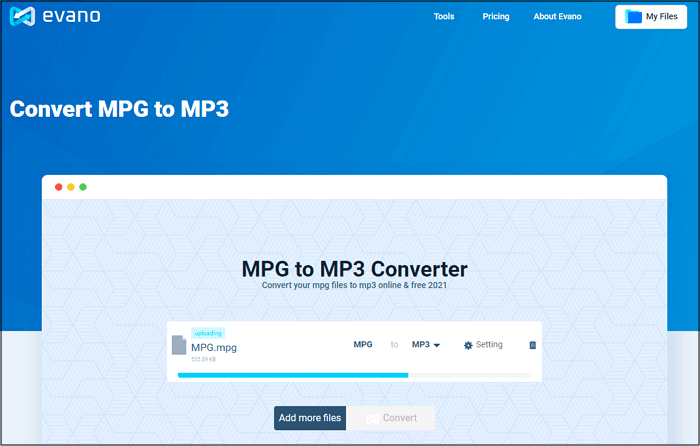Click the uploading status badge
This screenshot has width=700, height=446.
(x=208, y=333)
